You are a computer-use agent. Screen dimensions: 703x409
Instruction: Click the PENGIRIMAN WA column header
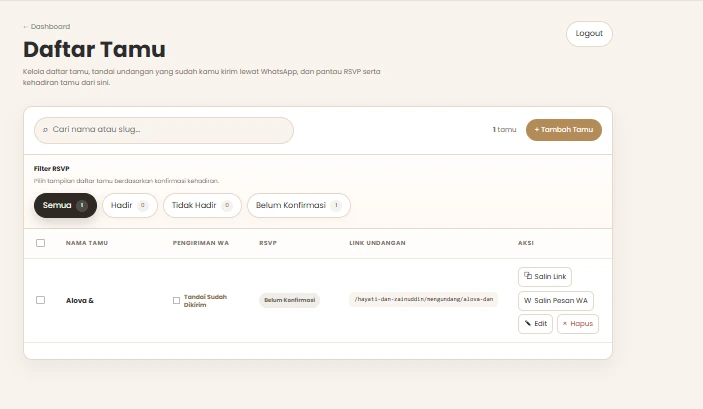coord(201,243)
